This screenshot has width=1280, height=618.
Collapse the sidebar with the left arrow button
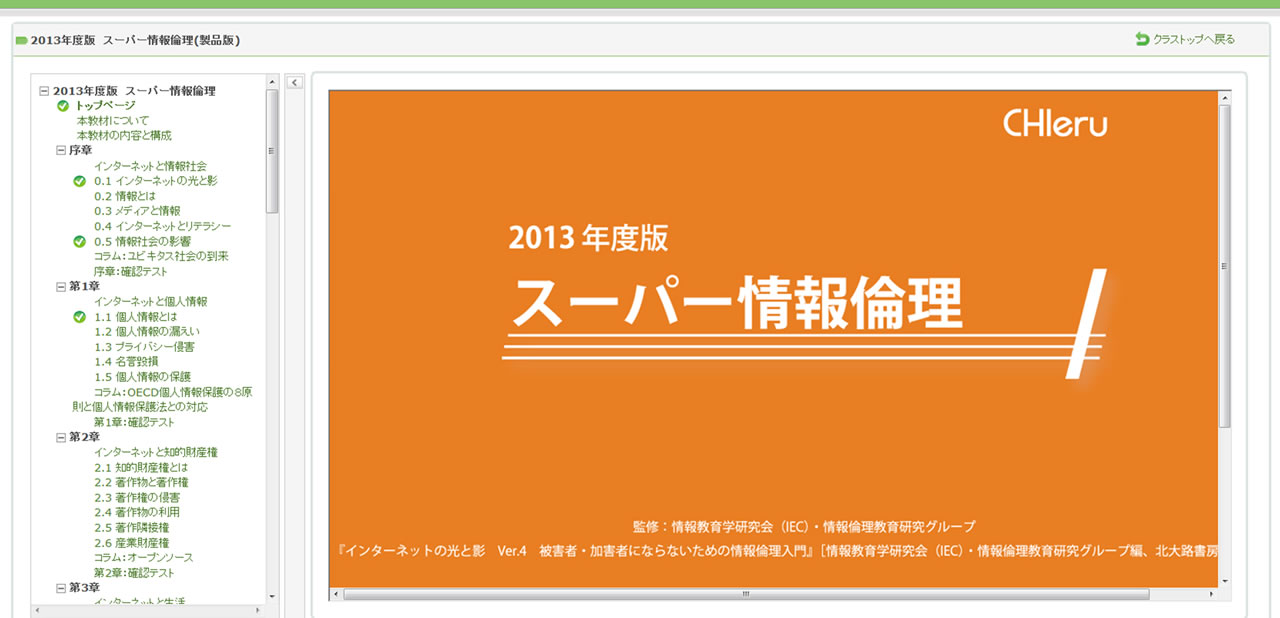tap(294, 82)
